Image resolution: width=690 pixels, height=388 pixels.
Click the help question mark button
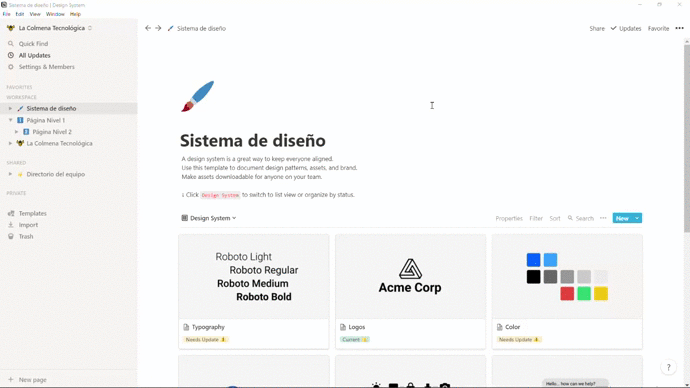point(668,367)
